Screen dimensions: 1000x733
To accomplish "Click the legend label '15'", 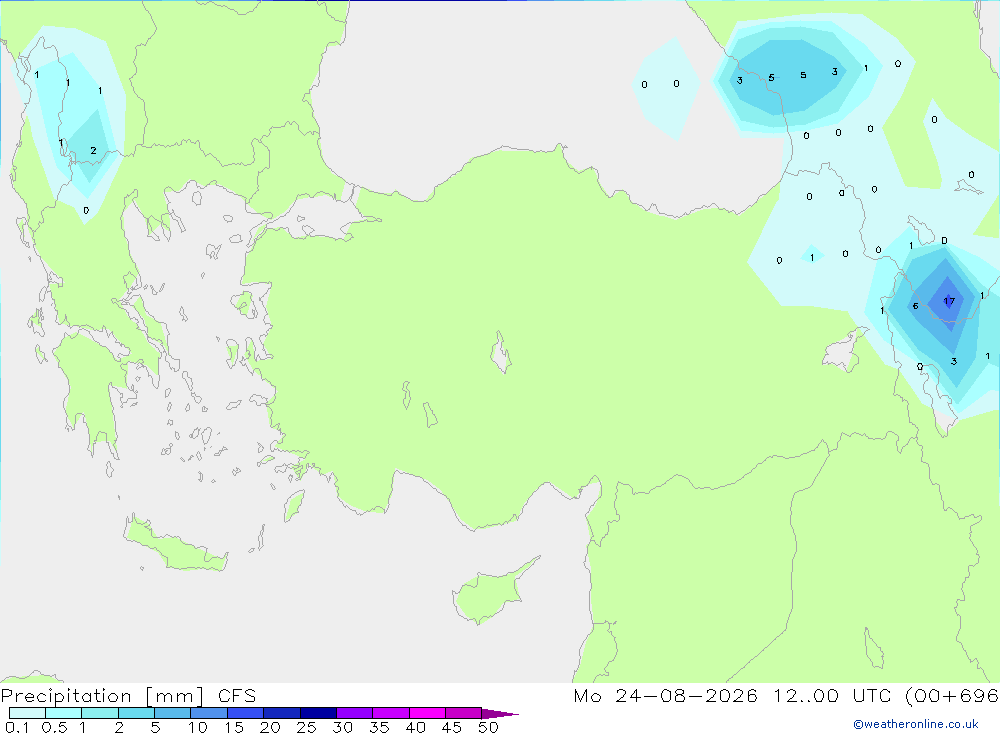I will tap(234, 727).
